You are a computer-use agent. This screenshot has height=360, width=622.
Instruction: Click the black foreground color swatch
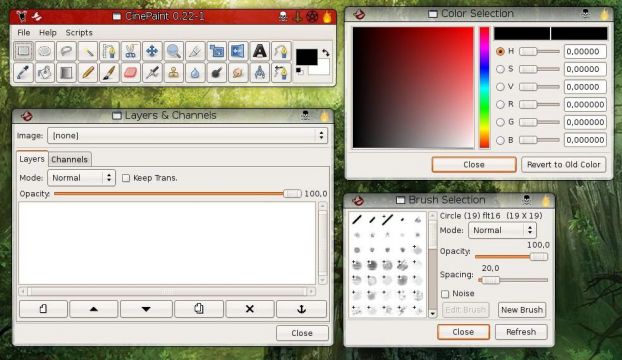[307, 57]
